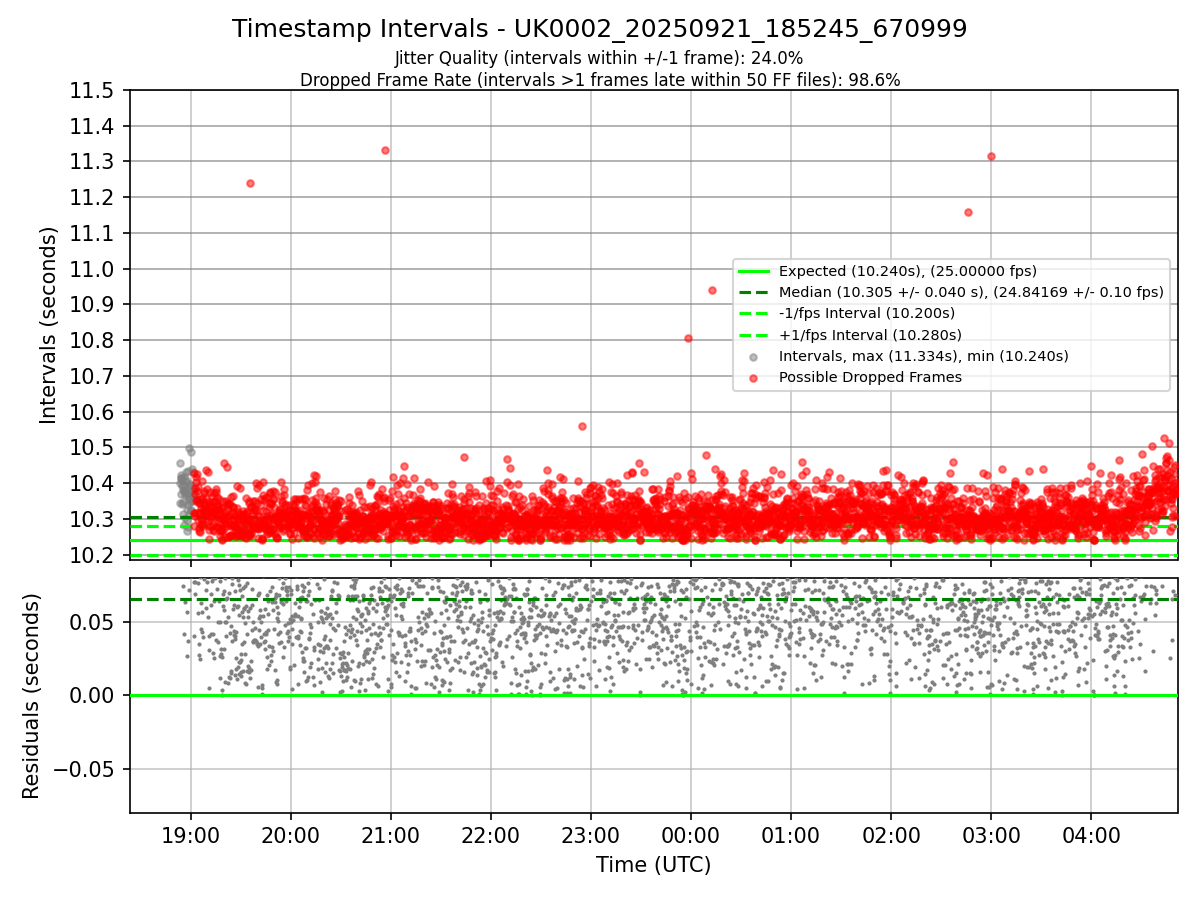Click the y-axis tick label '11.0'
1200x900 pixels.
(x=94, y=269)
